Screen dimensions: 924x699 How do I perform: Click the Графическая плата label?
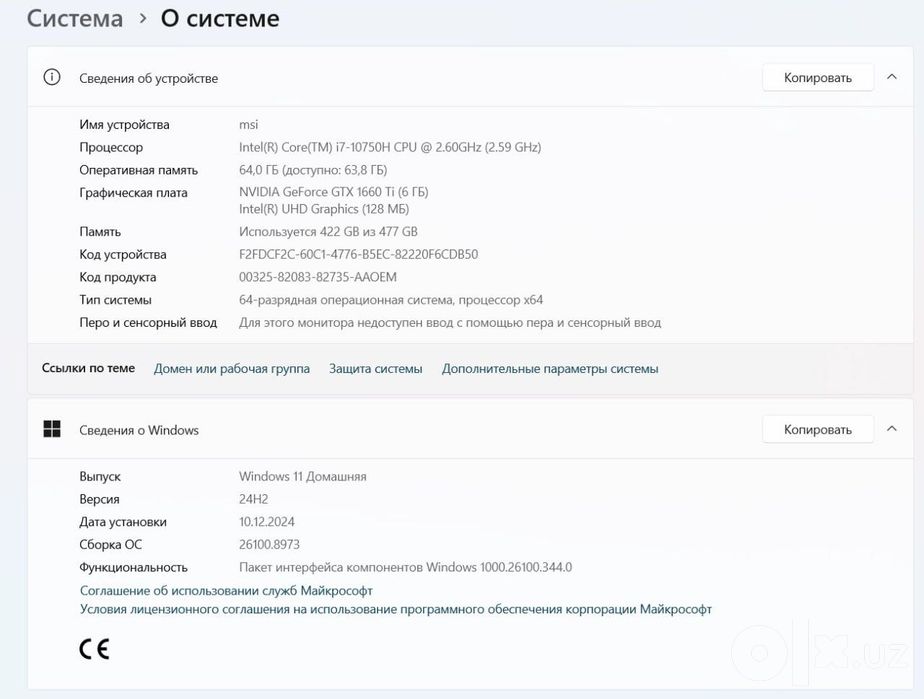133,193
